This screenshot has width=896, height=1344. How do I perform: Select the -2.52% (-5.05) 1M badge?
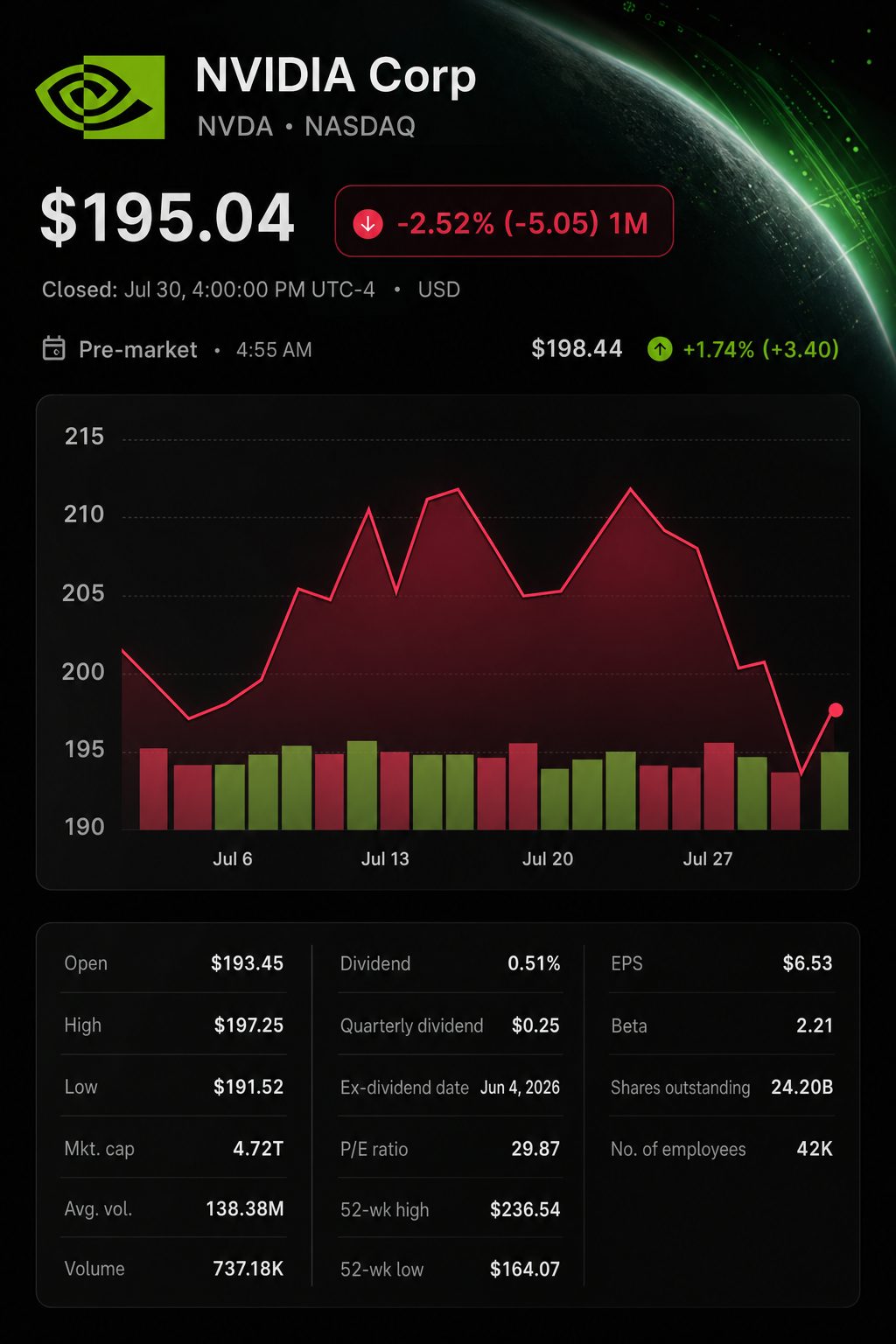tap(504, 221)
